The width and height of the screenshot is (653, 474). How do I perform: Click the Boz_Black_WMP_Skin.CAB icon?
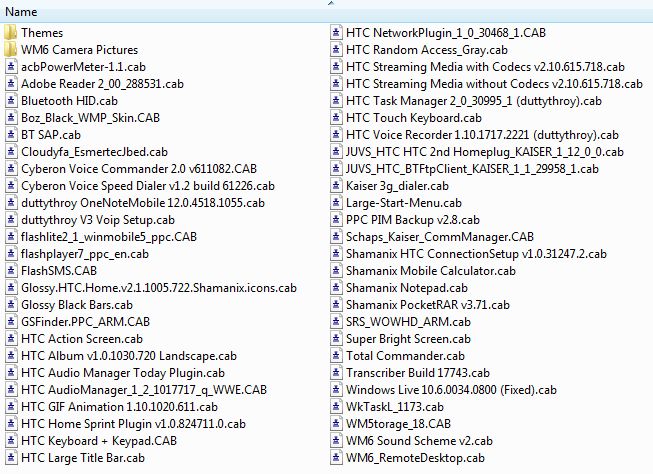[11, 118]
